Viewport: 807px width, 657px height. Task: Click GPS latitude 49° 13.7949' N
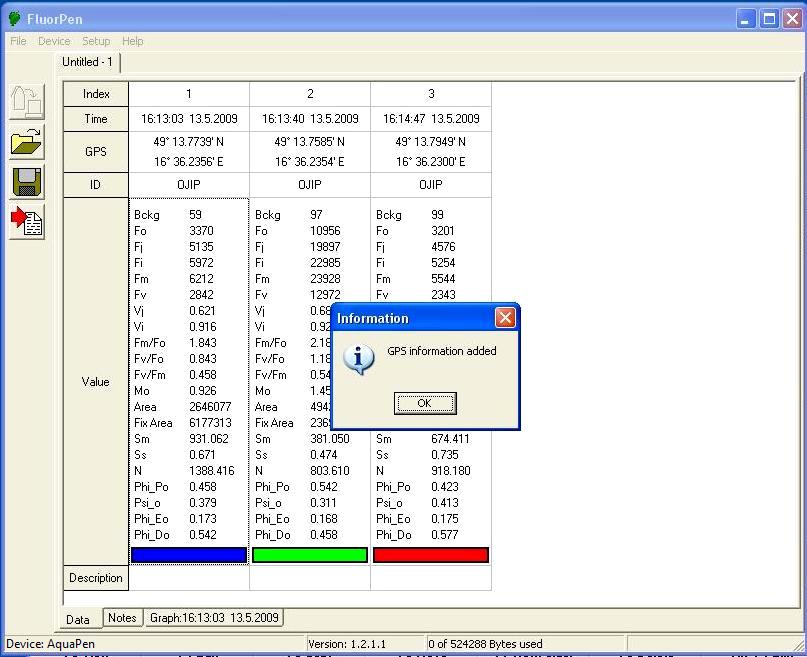click(x=431, y=142)
